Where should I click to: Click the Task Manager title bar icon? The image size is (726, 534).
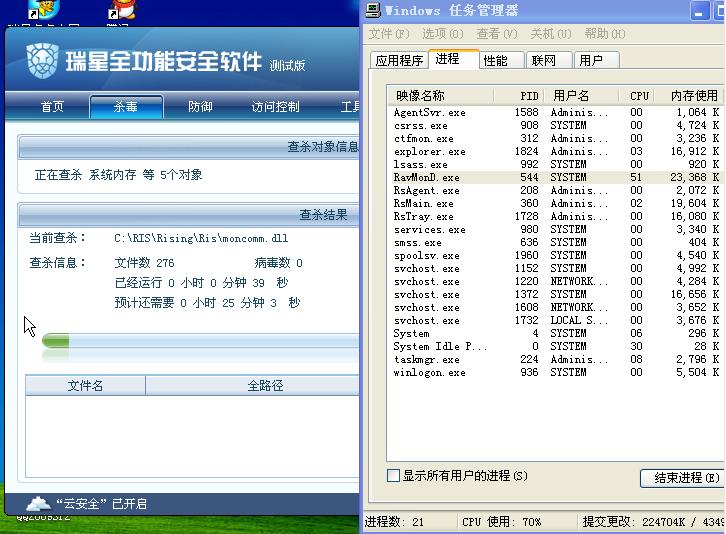[x=373, y=10]
